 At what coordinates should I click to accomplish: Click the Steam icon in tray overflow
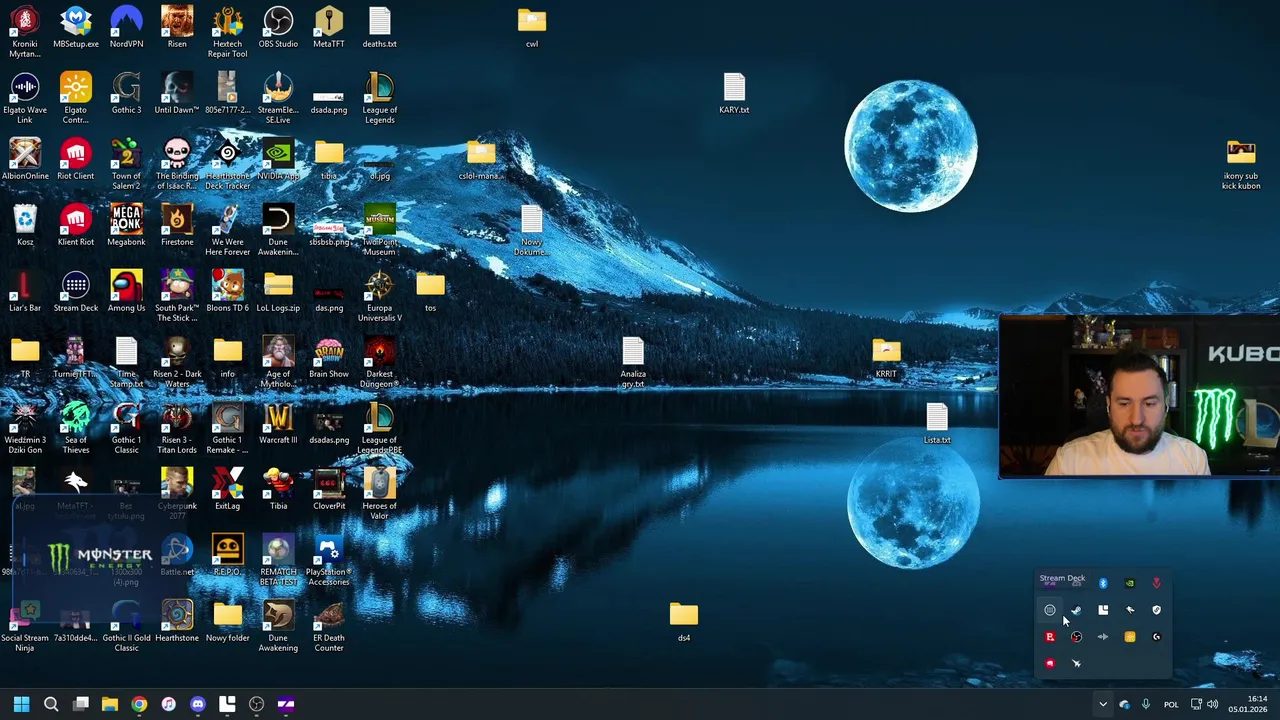(1076, 610)
